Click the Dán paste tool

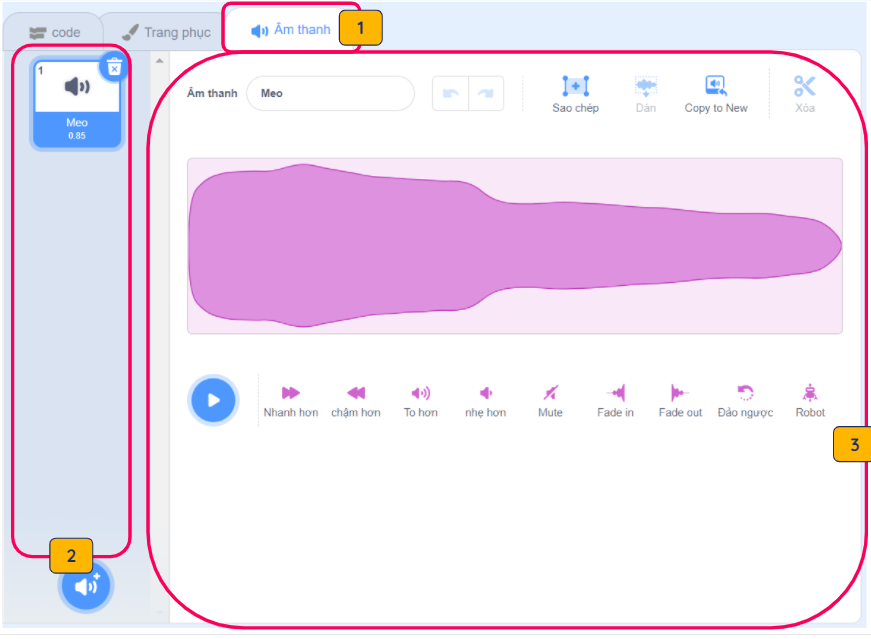point(645,94)
